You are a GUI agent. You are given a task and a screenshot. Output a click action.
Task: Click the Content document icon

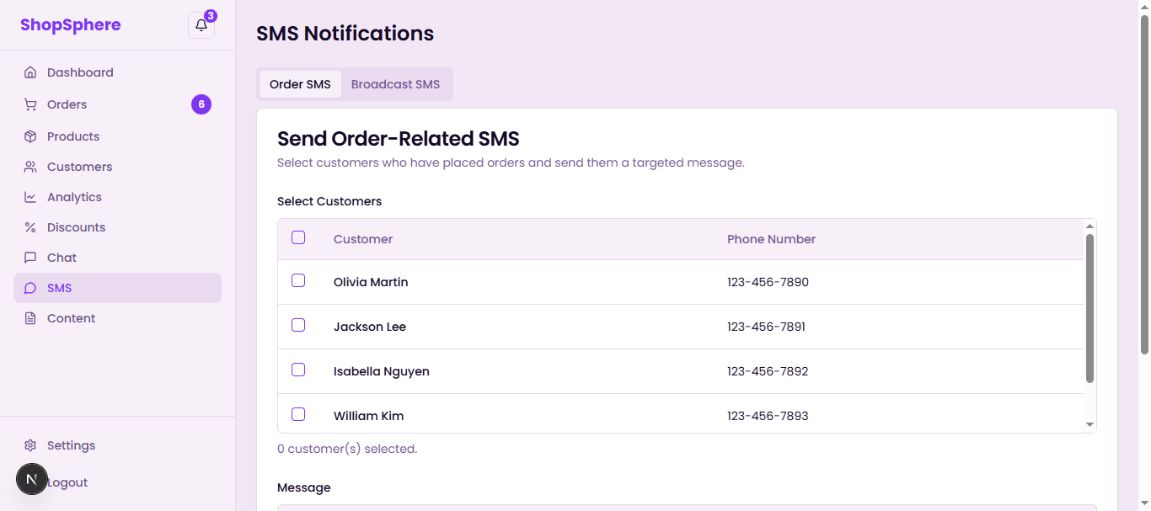(30, 319)
